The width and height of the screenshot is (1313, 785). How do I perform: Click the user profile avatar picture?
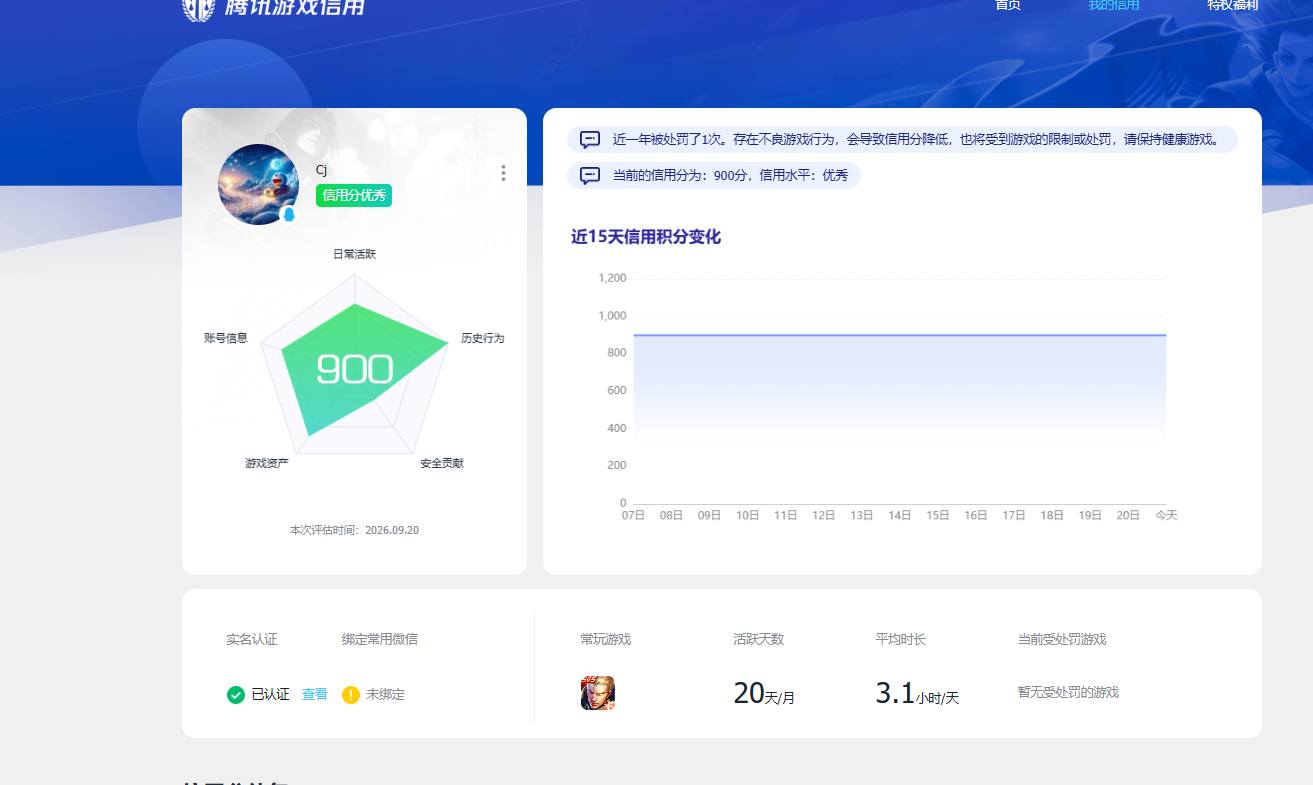point(258,184)
